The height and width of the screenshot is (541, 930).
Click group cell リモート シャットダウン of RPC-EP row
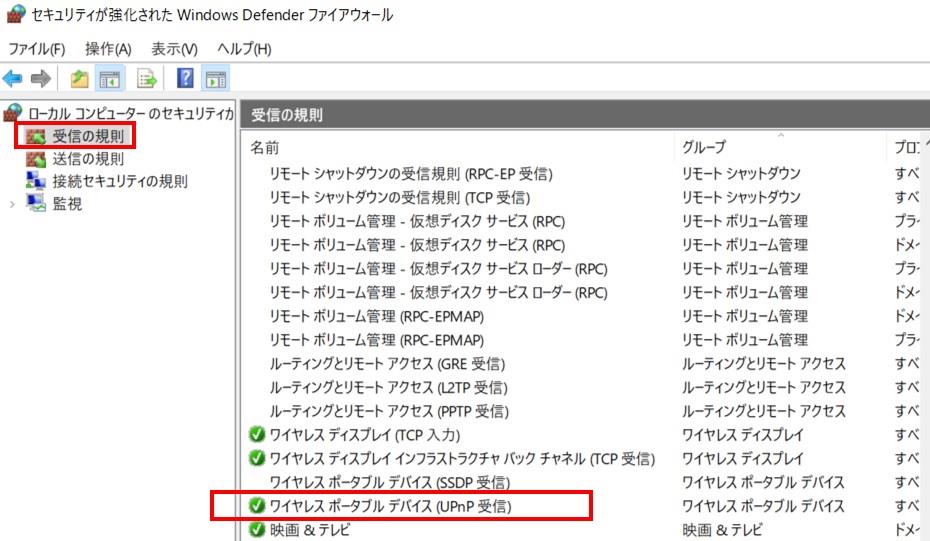point(741,174)
